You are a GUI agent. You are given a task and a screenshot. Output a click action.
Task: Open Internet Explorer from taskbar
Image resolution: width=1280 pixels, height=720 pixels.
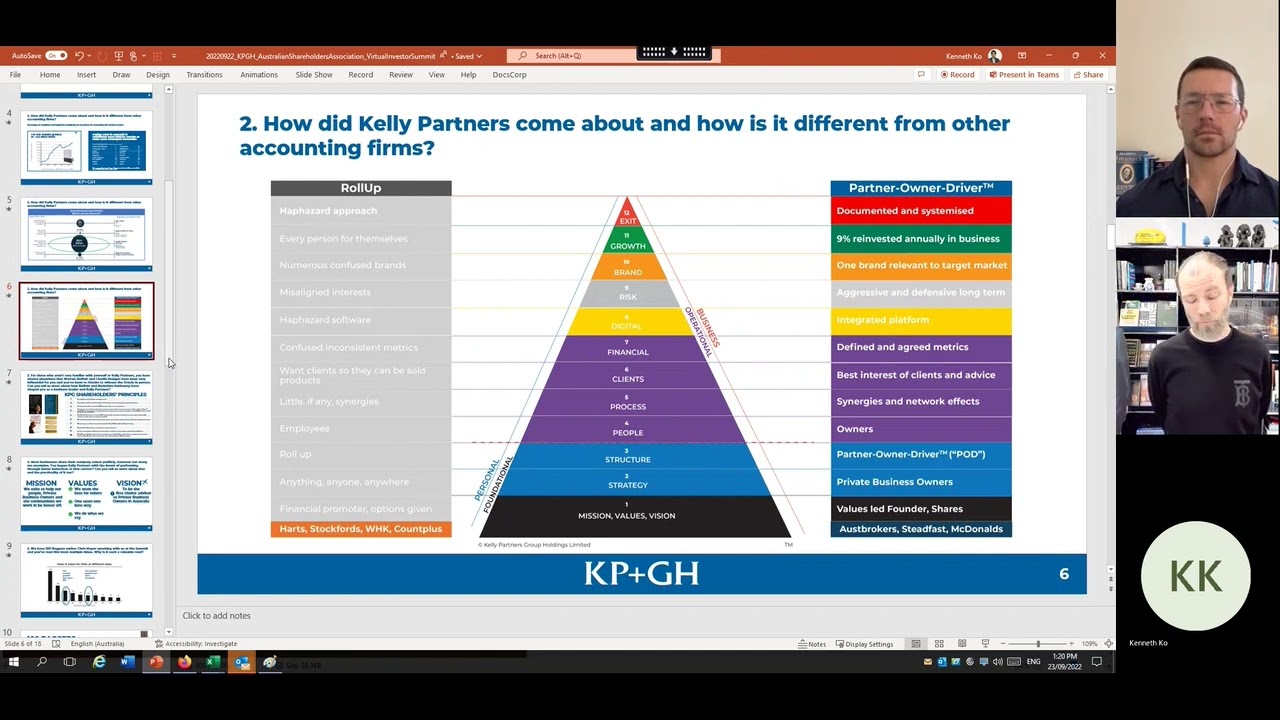point(99,662)
